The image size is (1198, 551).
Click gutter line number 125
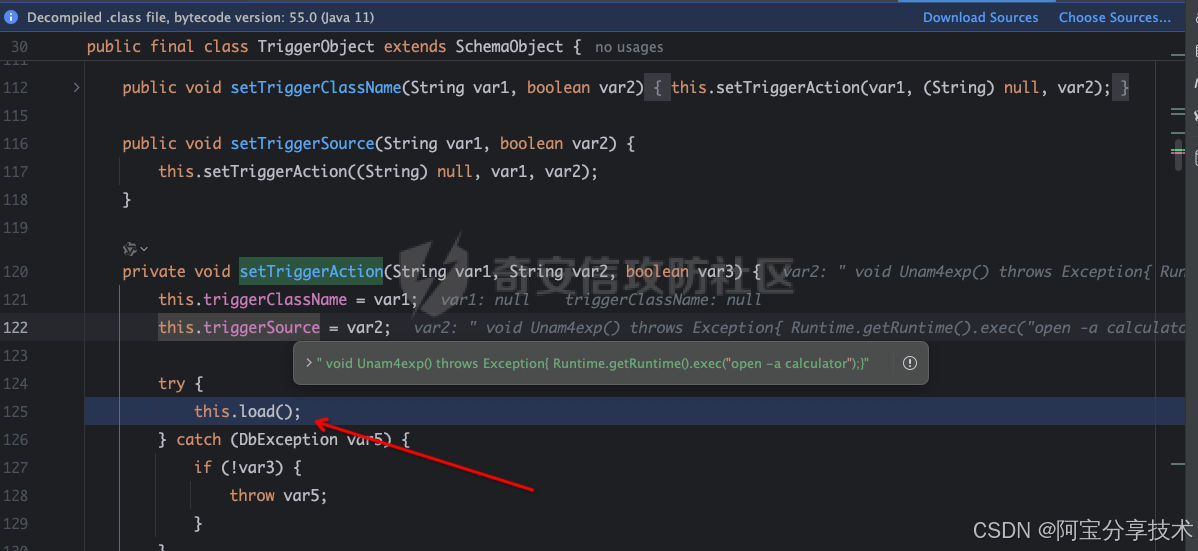[x=15, y=412]
